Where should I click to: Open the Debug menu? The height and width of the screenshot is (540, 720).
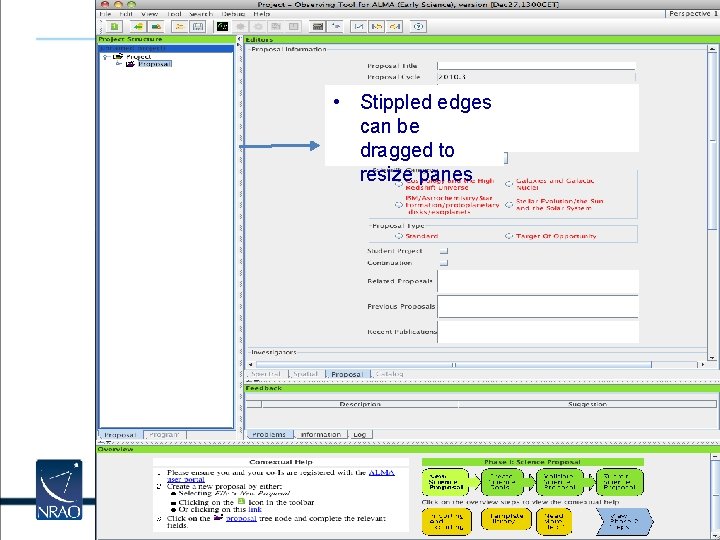tap(233, 14)
